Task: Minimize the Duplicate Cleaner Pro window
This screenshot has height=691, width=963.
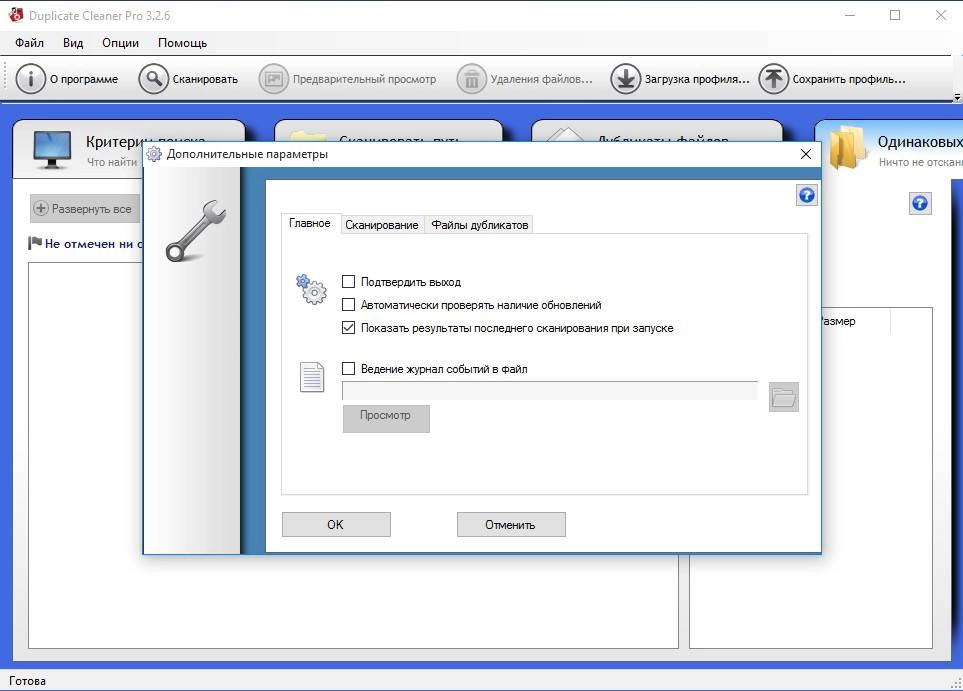Action: click(x=850, y=15)
